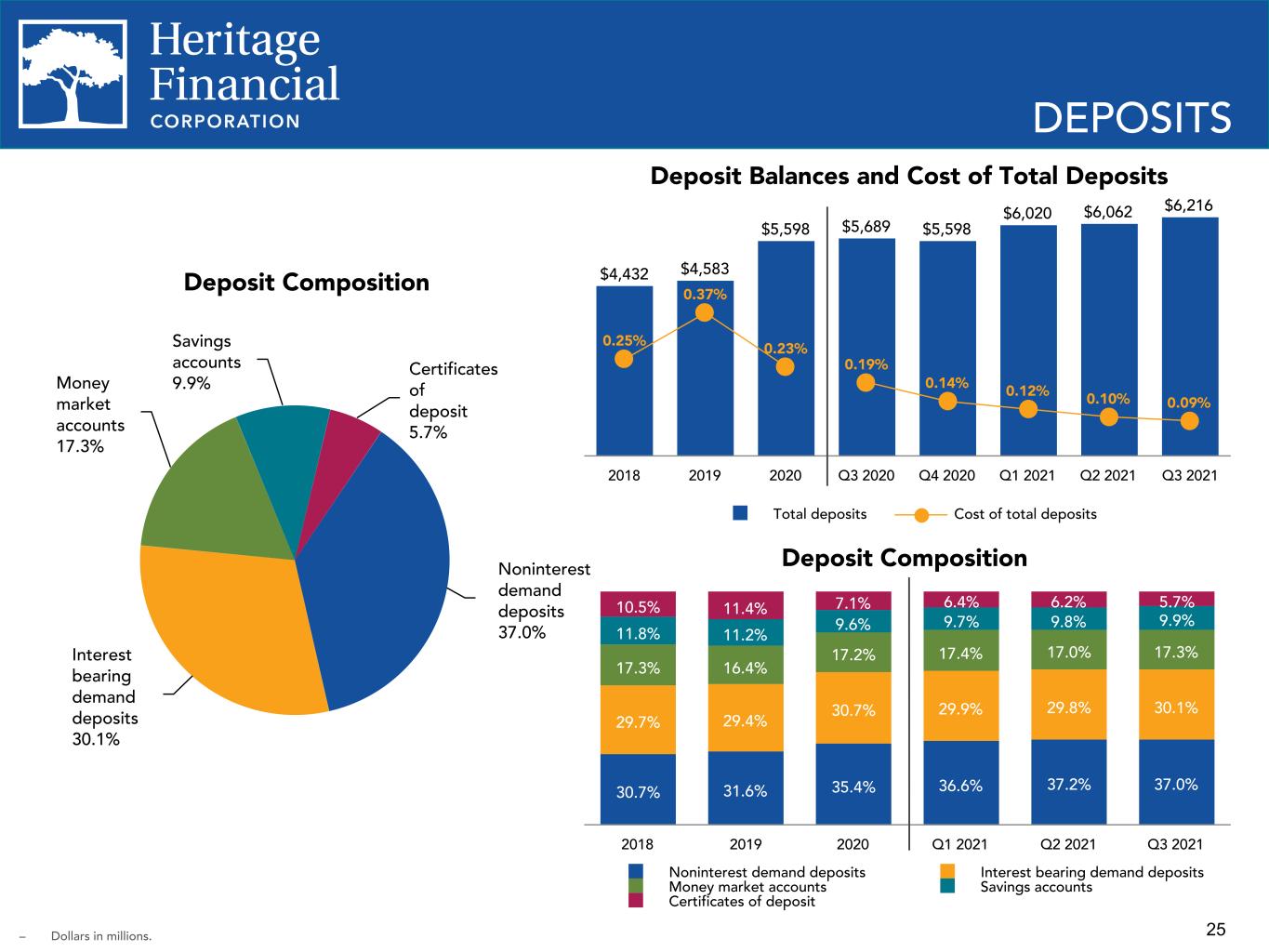Select the 0.09% data point for Q3 2021
This screenshot has height=952, width=1269.
click(1190, 421)
